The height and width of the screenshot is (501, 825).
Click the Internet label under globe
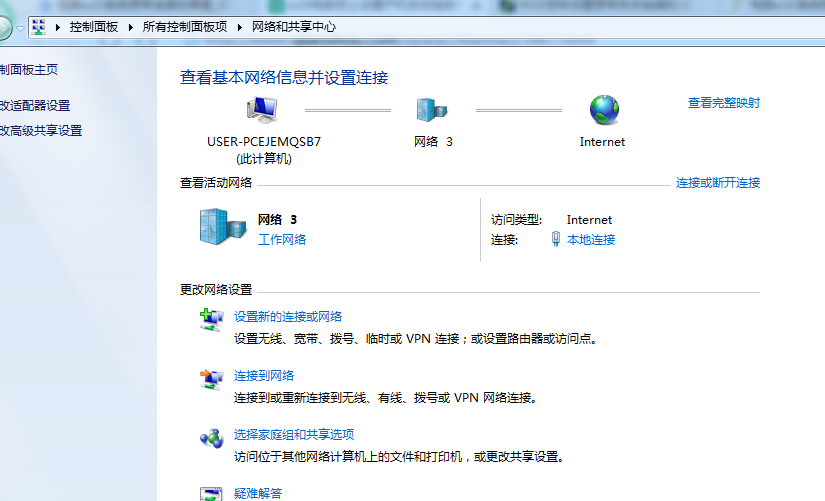(x=602, y=142)
